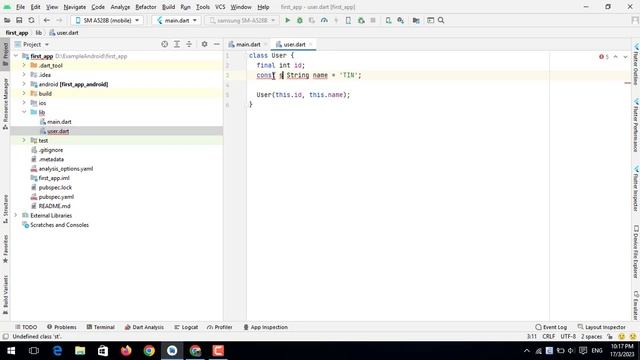Click the Stop icon in the toolbar
The height and width of the screenshot is (360, 640).
(x=373, y=20)
